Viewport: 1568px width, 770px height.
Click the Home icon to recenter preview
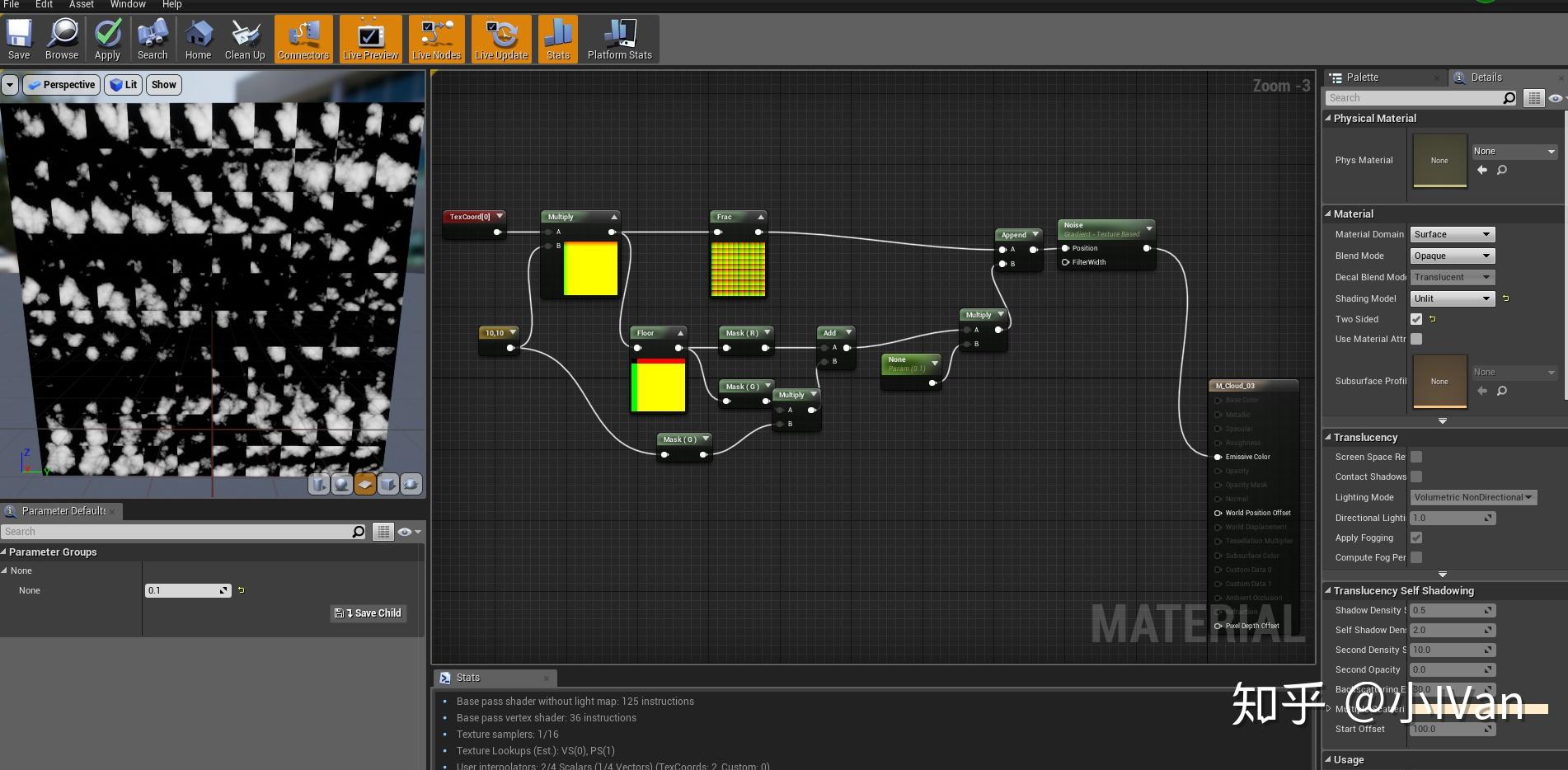click(198, 38)
